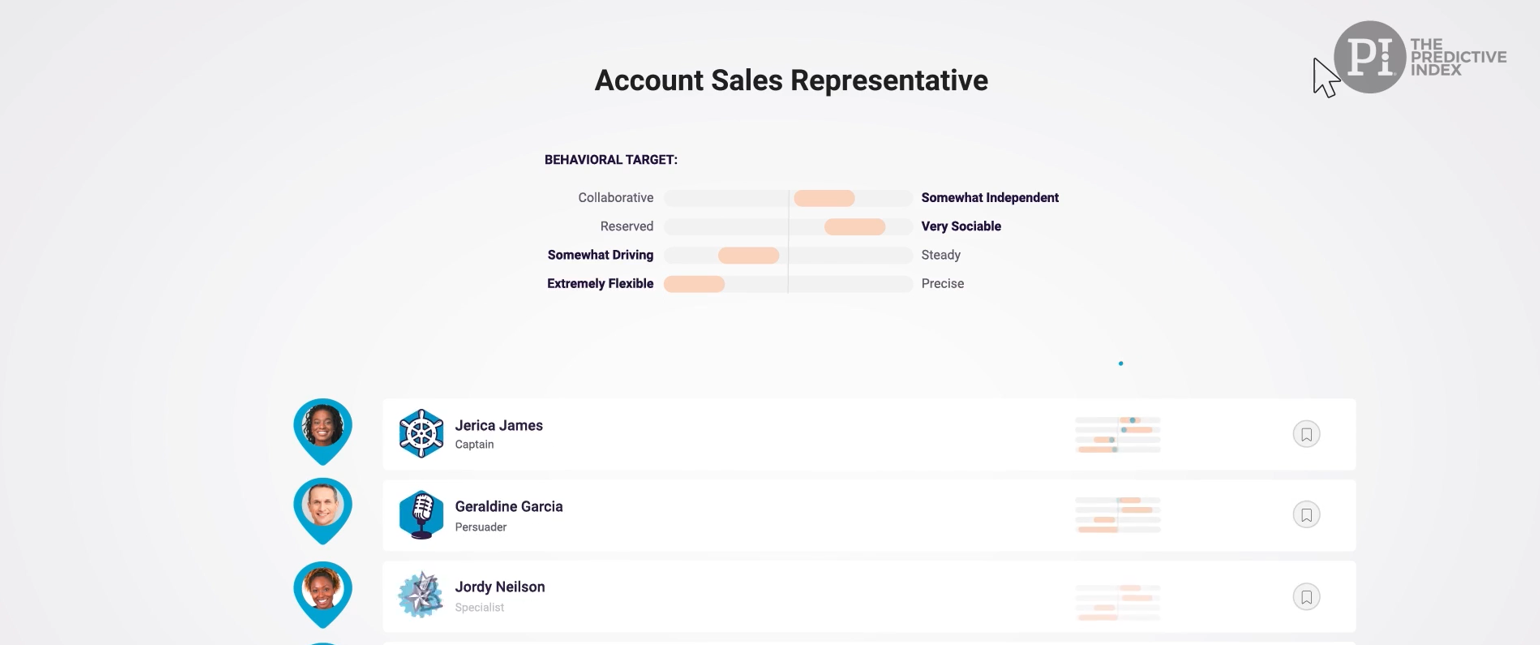Select the Jerica James name

(499, 425)
